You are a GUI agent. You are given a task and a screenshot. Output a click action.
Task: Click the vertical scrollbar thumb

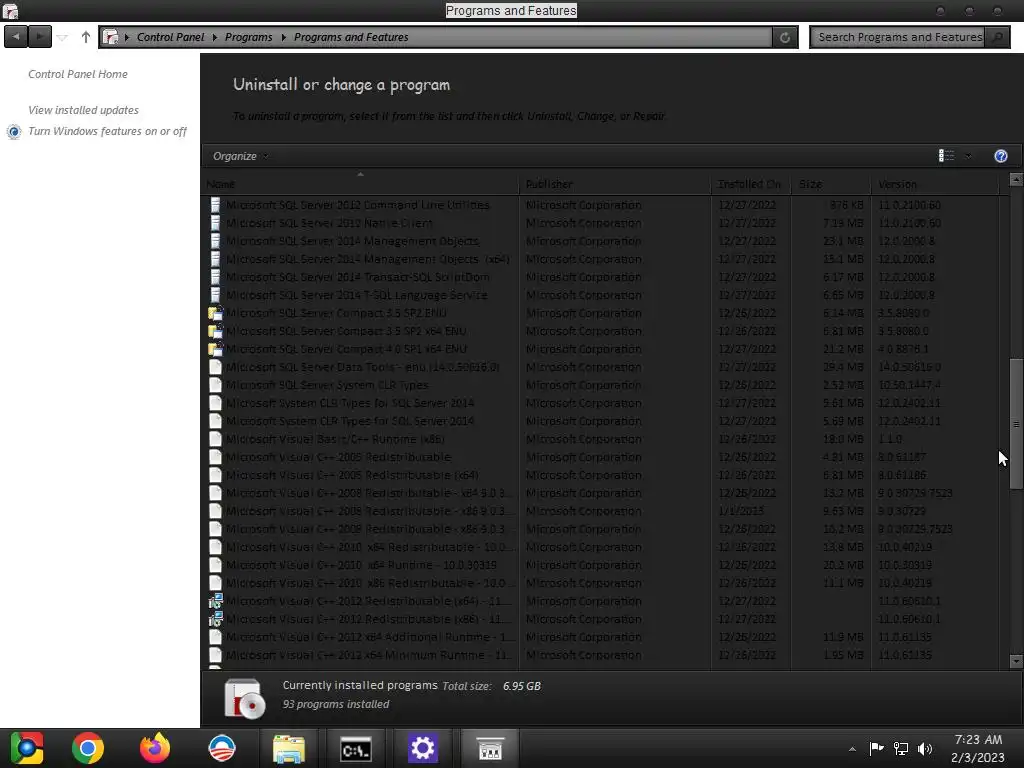[x=1016, y=423]
